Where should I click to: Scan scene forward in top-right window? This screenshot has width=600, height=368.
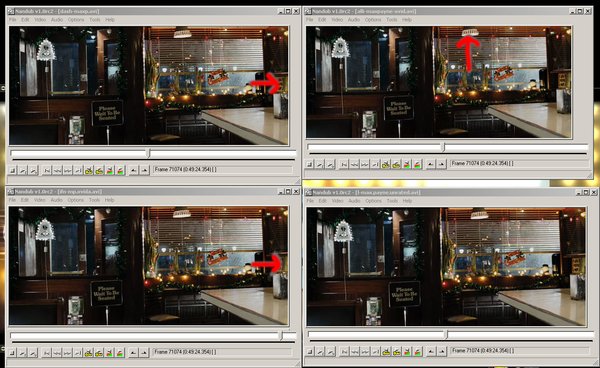point(417,164)
